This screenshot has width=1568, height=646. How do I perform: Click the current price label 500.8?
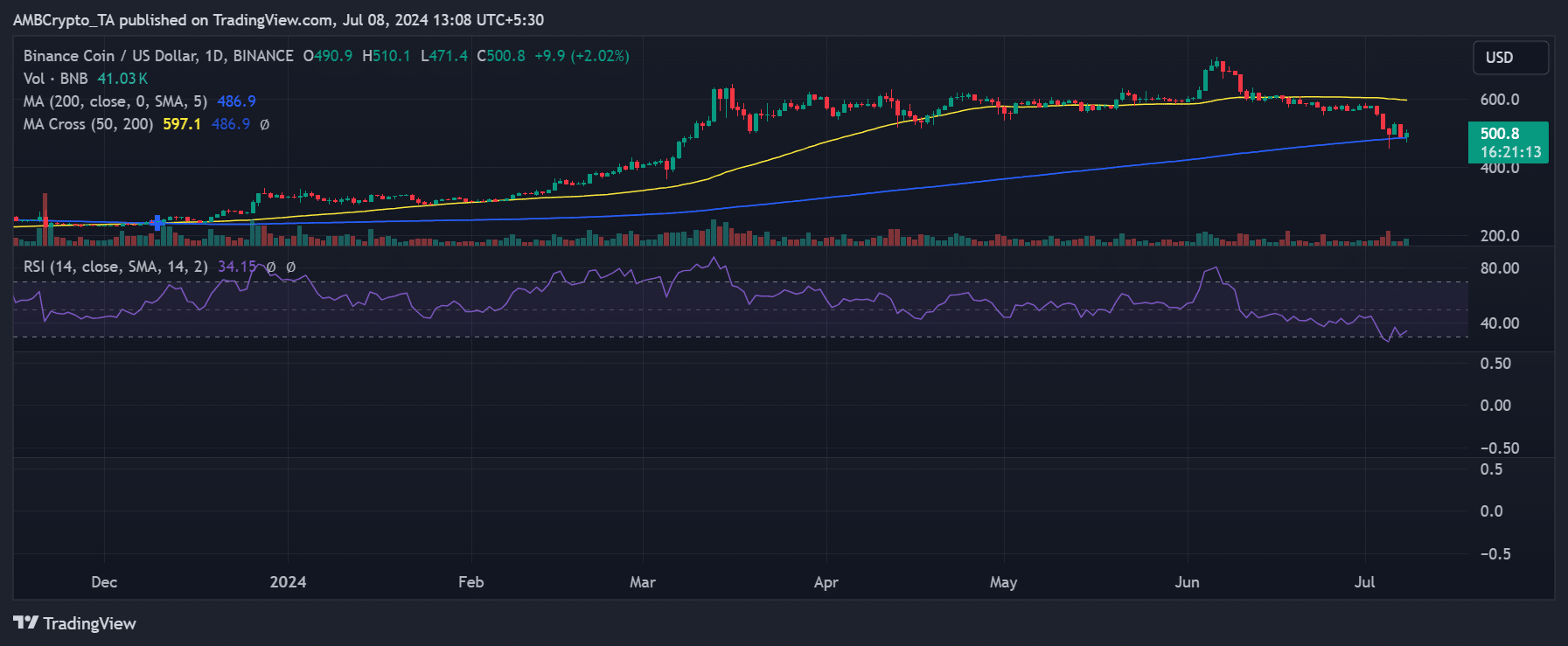click(1500, 134)
